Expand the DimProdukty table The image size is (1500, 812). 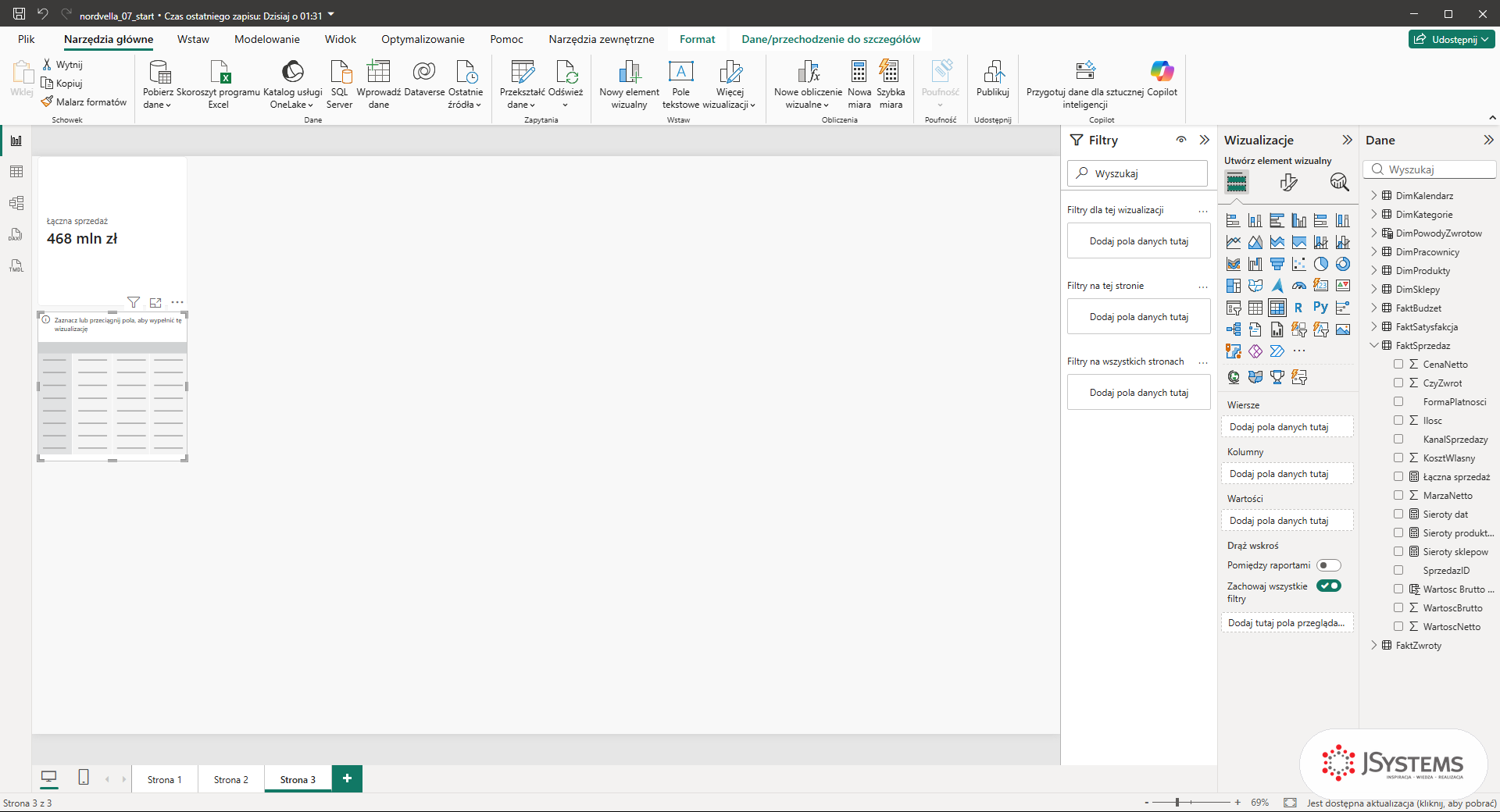[x=1374, y=270]
